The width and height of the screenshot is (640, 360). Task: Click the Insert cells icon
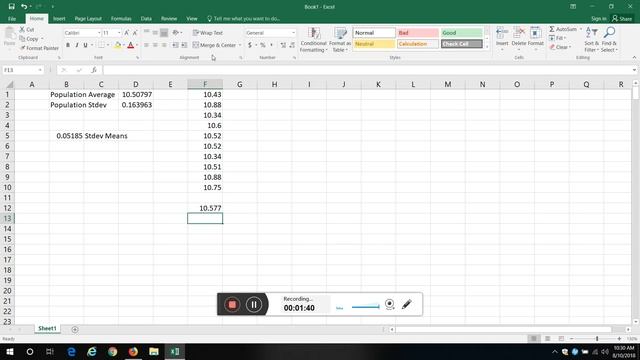[502, 33]
